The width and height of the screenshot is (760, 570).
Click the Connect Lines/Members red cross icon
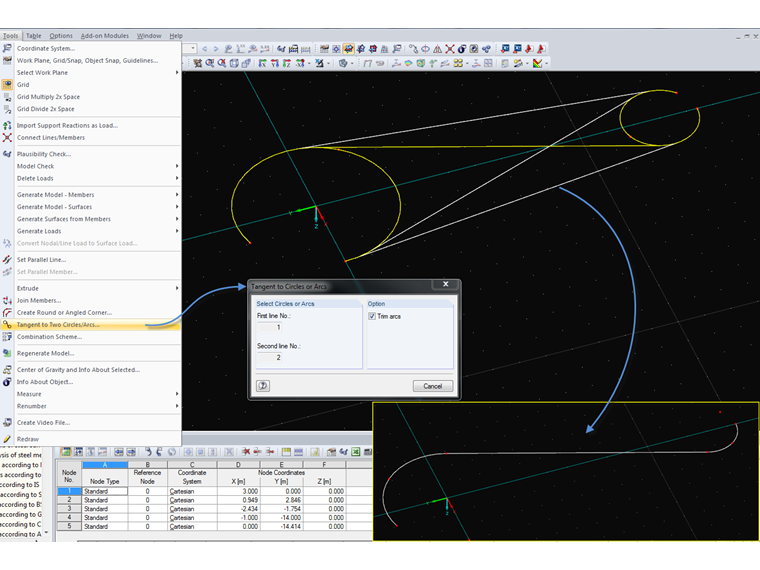coord(7,138)
